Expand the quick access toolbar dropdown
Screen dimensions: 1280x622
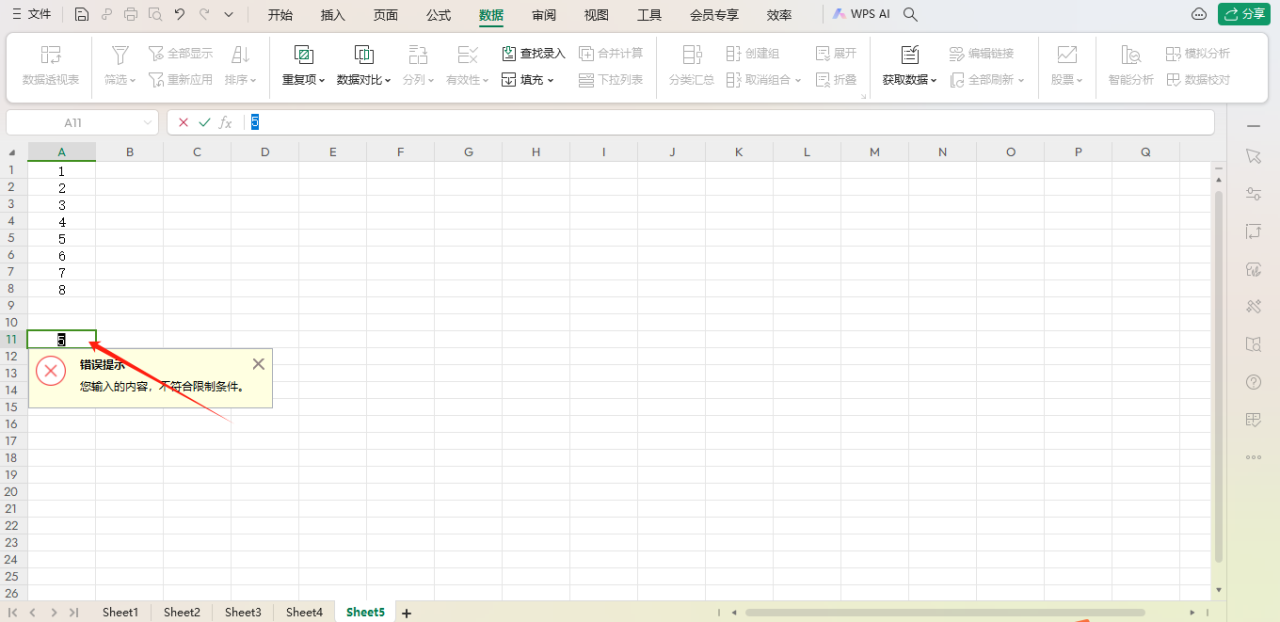click(229, 14)
